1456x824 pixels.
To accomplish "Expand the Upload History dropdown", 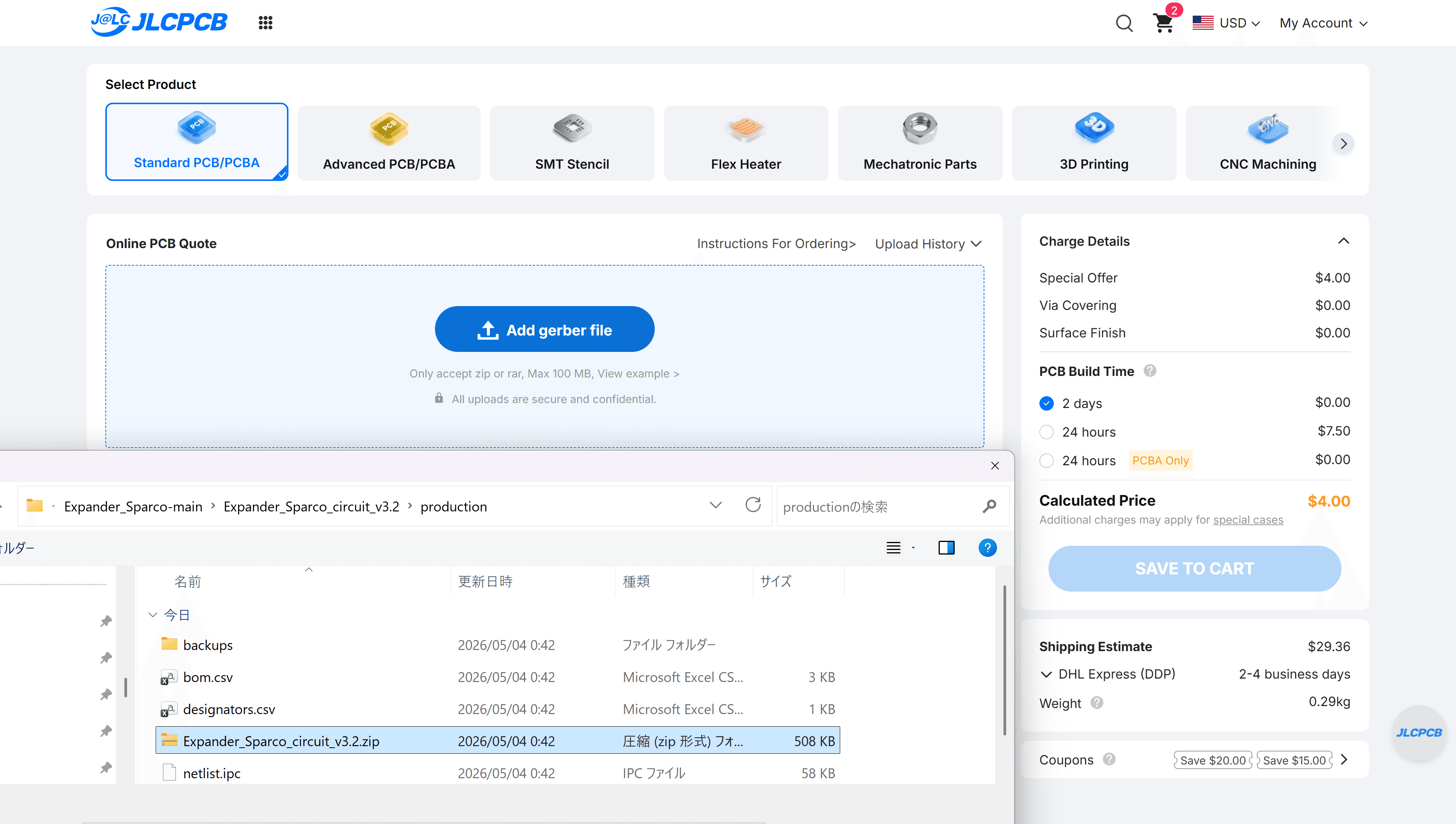I will (x=928, y=244).
